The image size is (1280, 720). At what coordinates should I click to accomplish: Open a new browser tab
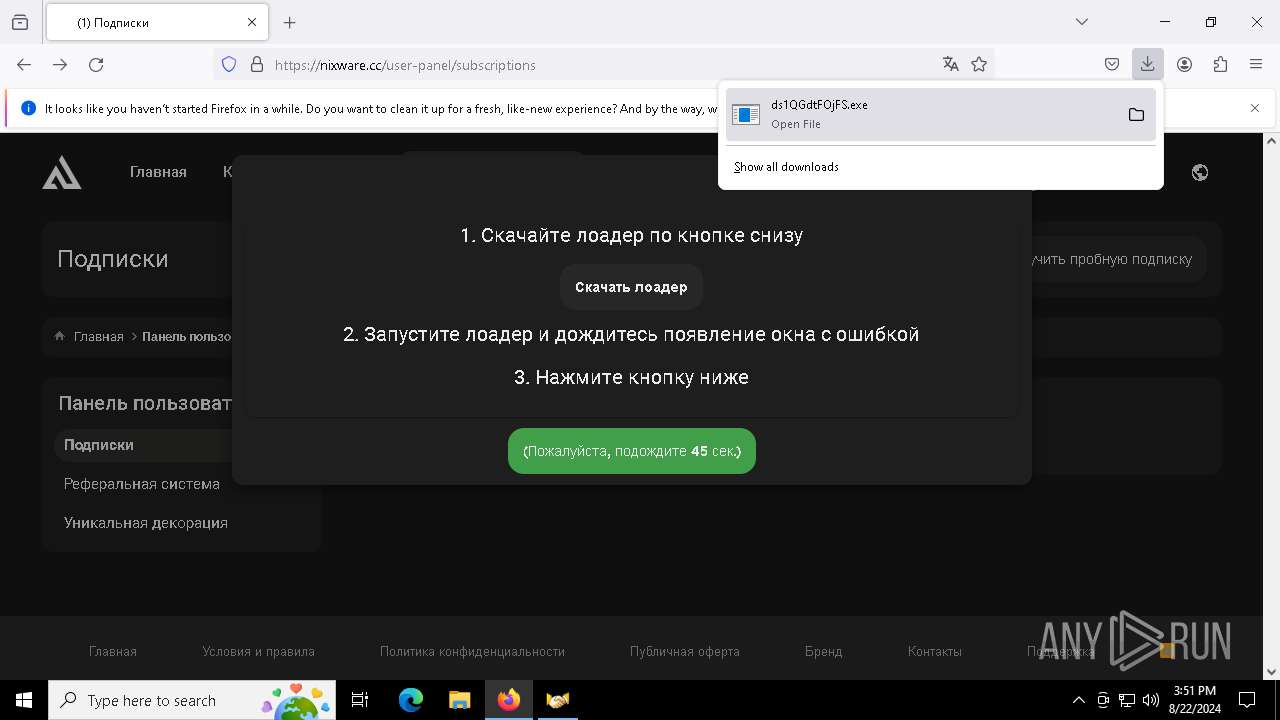click(x=290, y=22)
